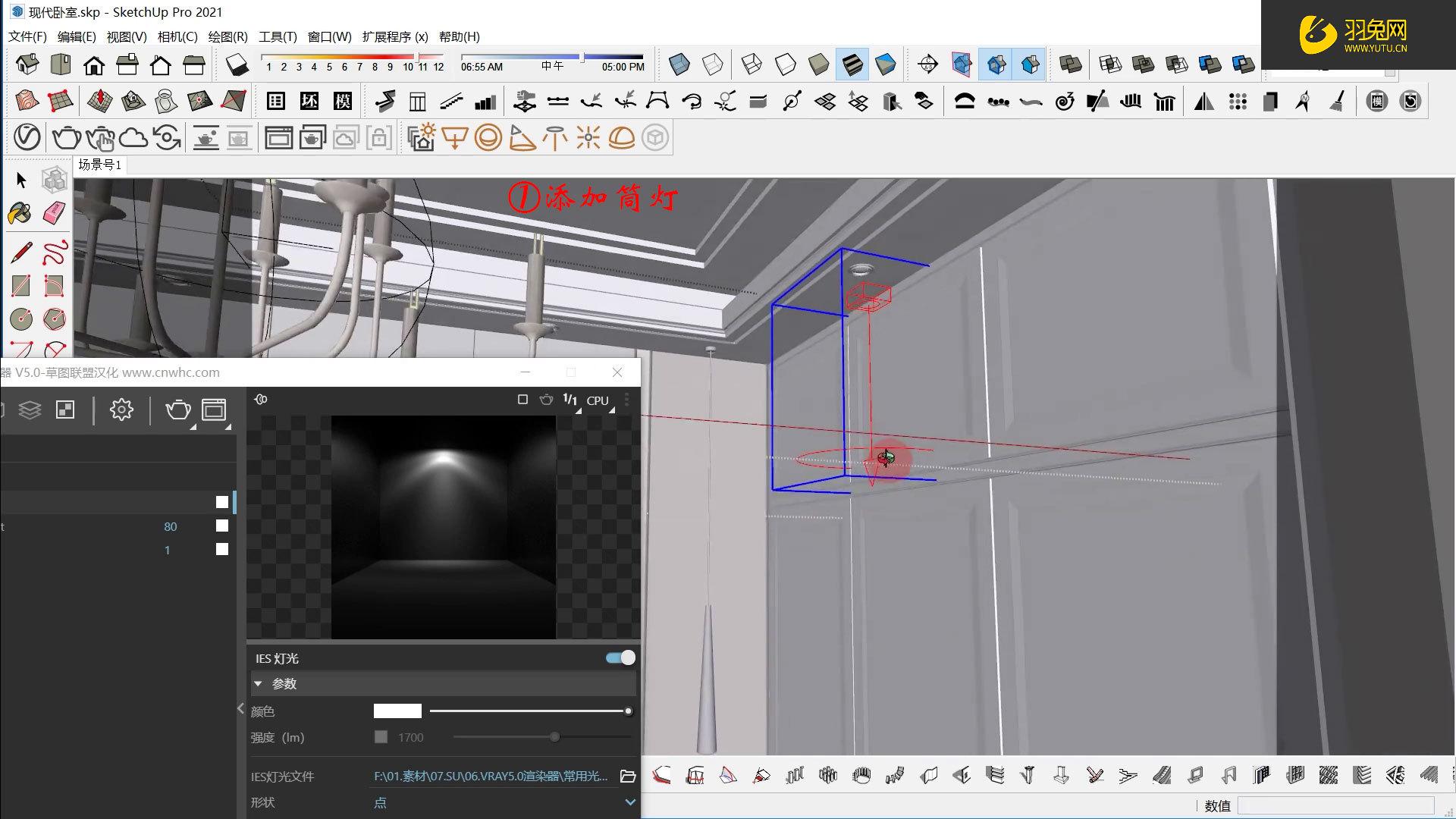The image size is (1456, 819).
Task: Collapse the 参数 parameters section
Action: pyautogui.click(x=259, y=683)
